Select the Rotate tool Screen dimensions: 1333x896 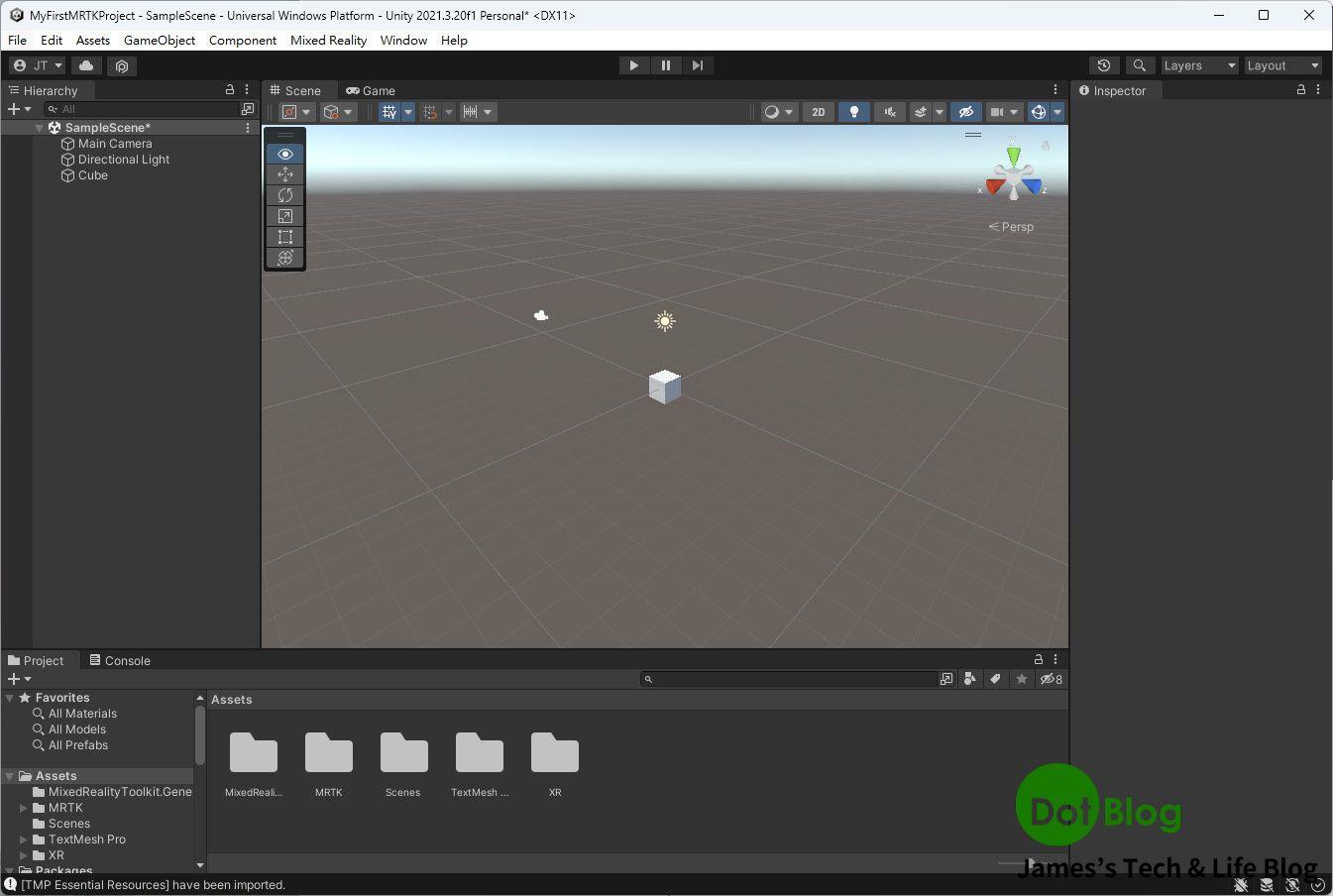point(284,195)
